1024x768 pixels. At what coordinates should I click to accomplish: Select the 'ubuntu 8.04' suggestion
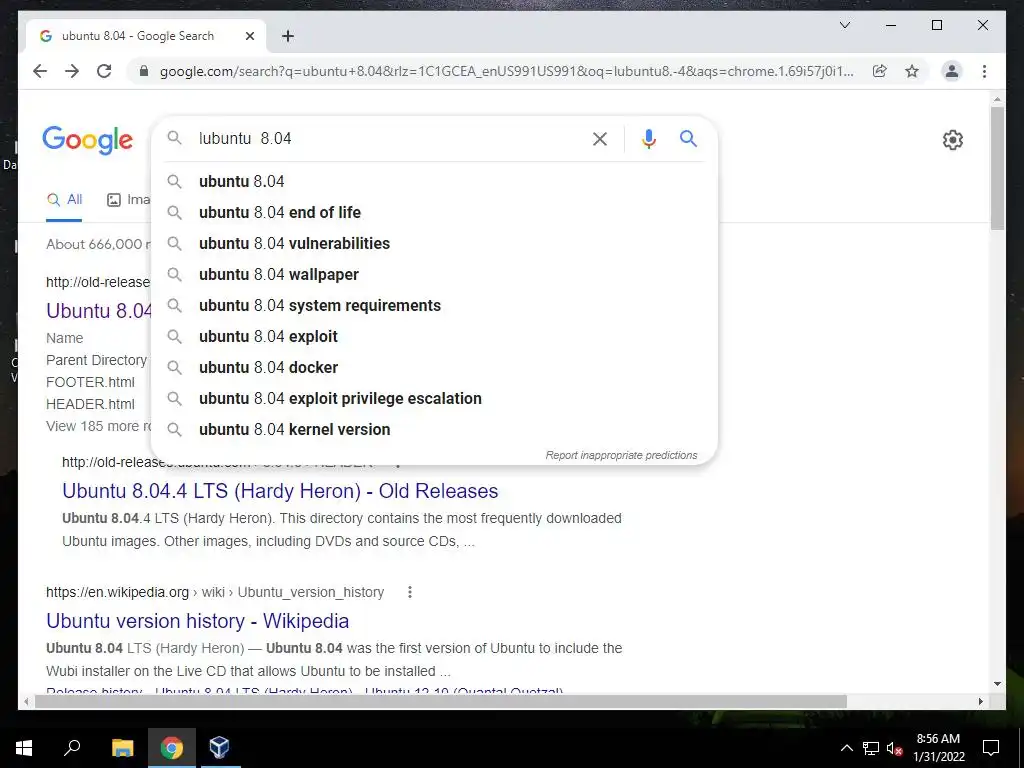[434, 182]
